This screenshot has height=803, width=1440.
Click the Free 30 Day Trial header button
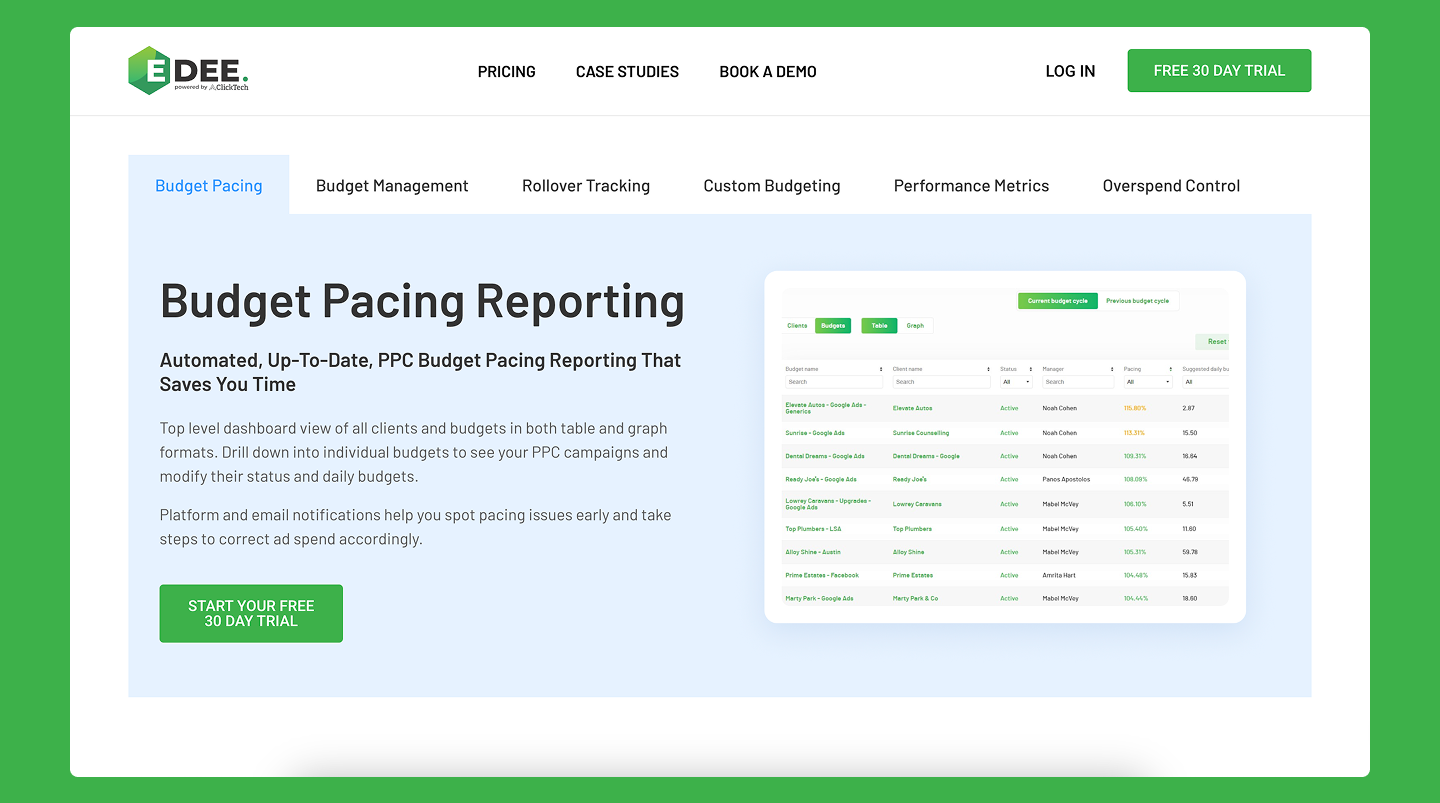point(1219,71)
